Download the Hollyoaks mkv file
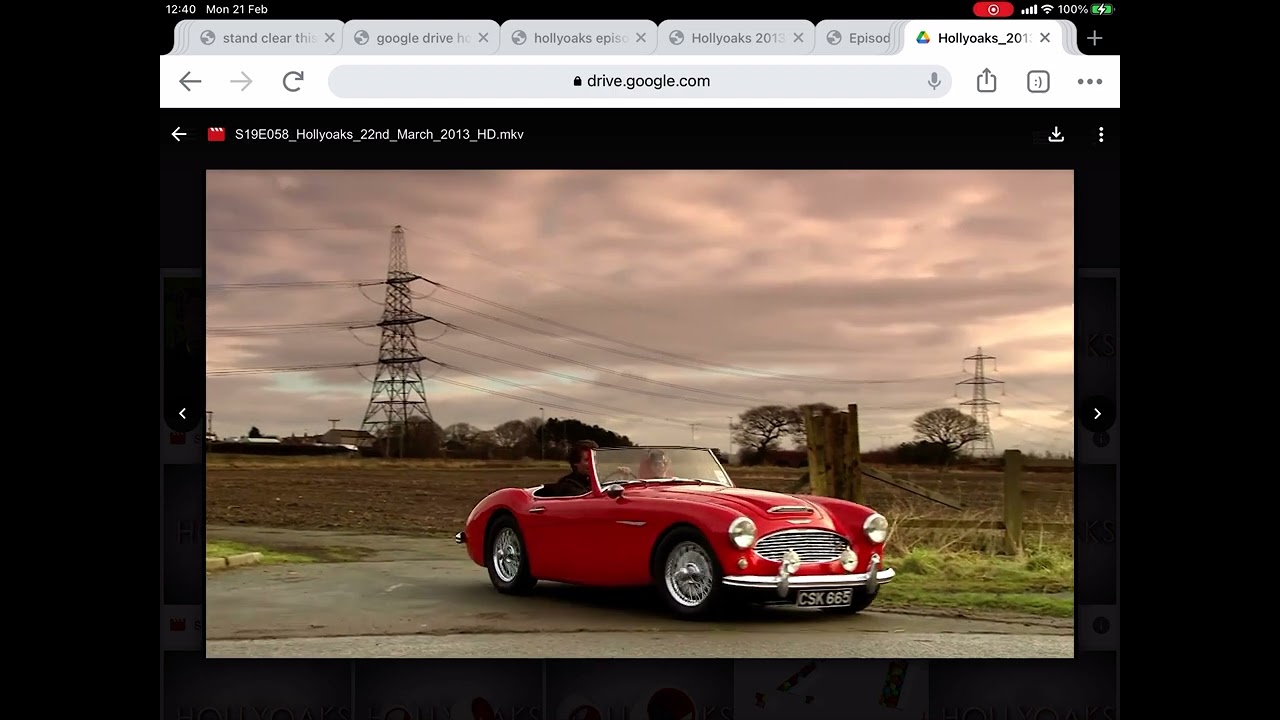Viewport: 1280px width, 720px height. pyautogui.click(x=1056, y=134)
